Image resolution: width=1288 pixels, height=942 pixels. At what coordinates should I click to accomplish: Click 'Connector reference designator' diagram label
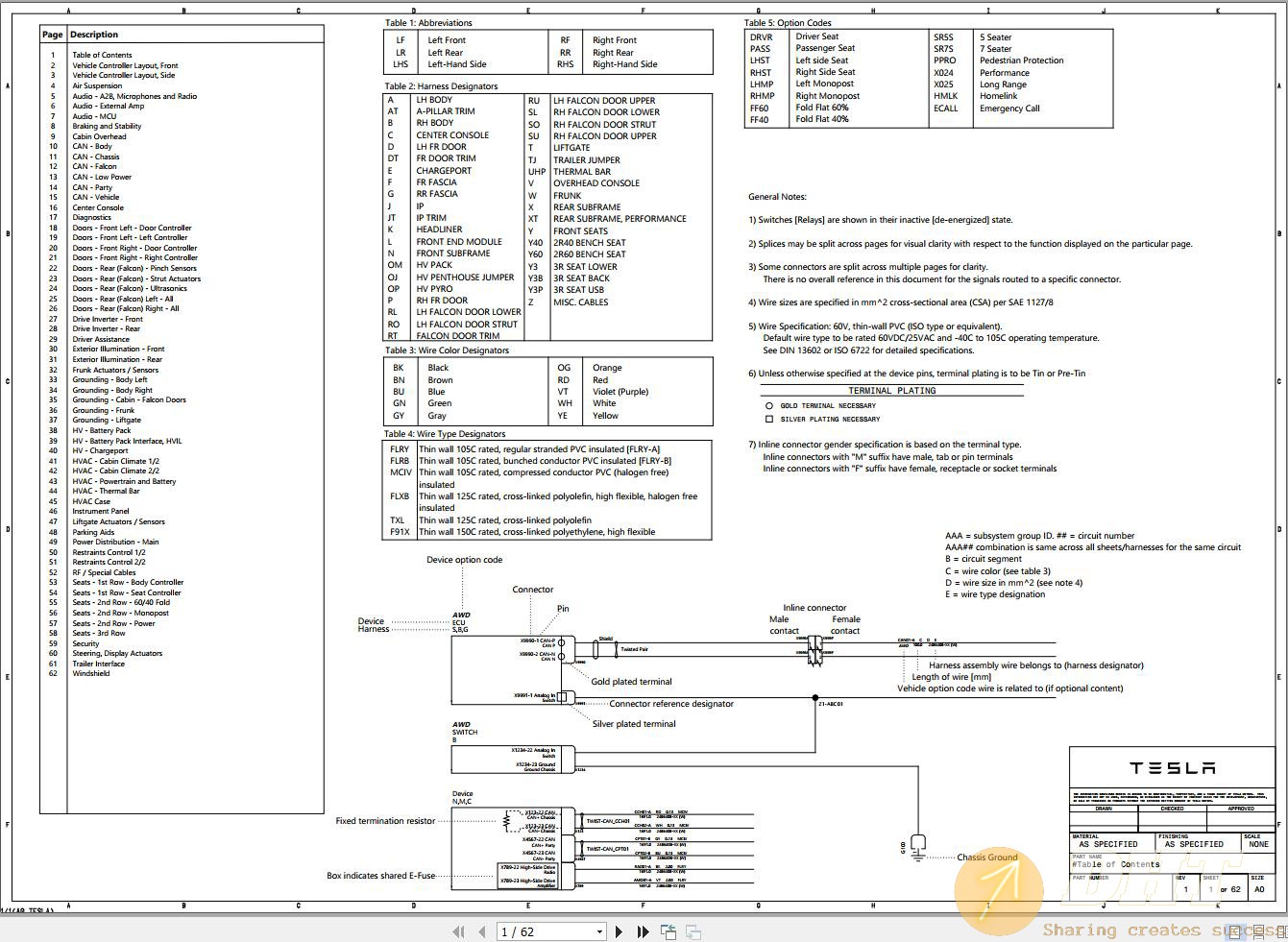[671, 704]
